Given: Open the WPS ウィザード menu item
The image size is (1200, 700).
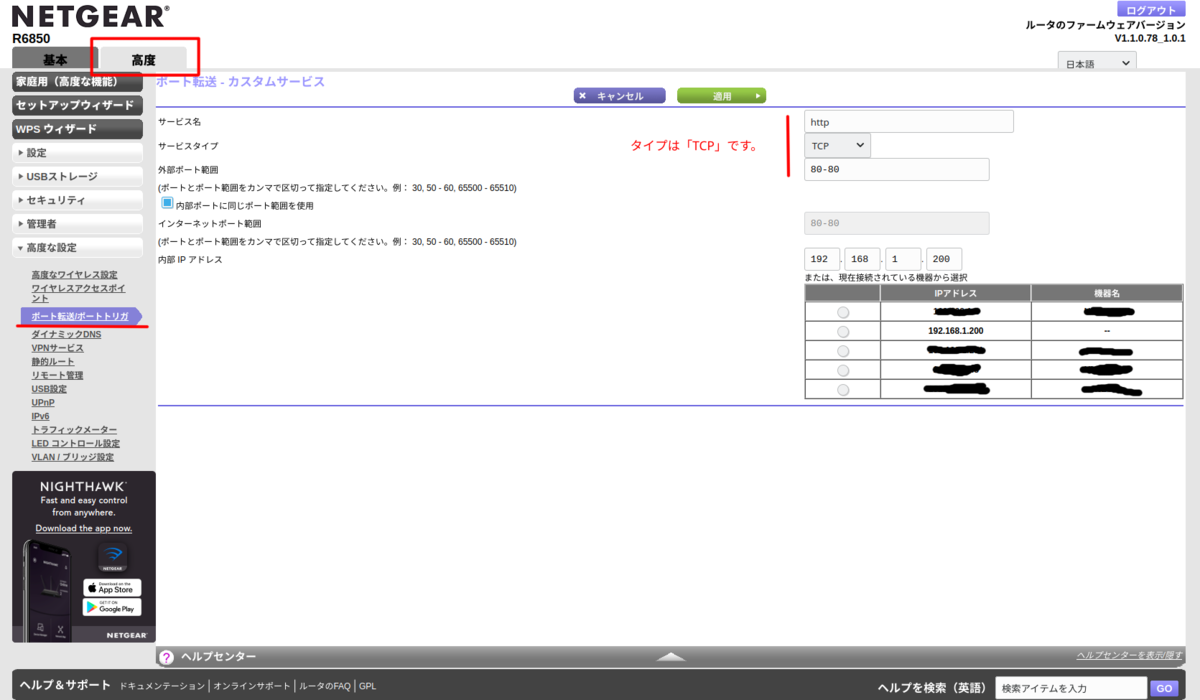Looking at the screenshot, I should tap(78, 129).
